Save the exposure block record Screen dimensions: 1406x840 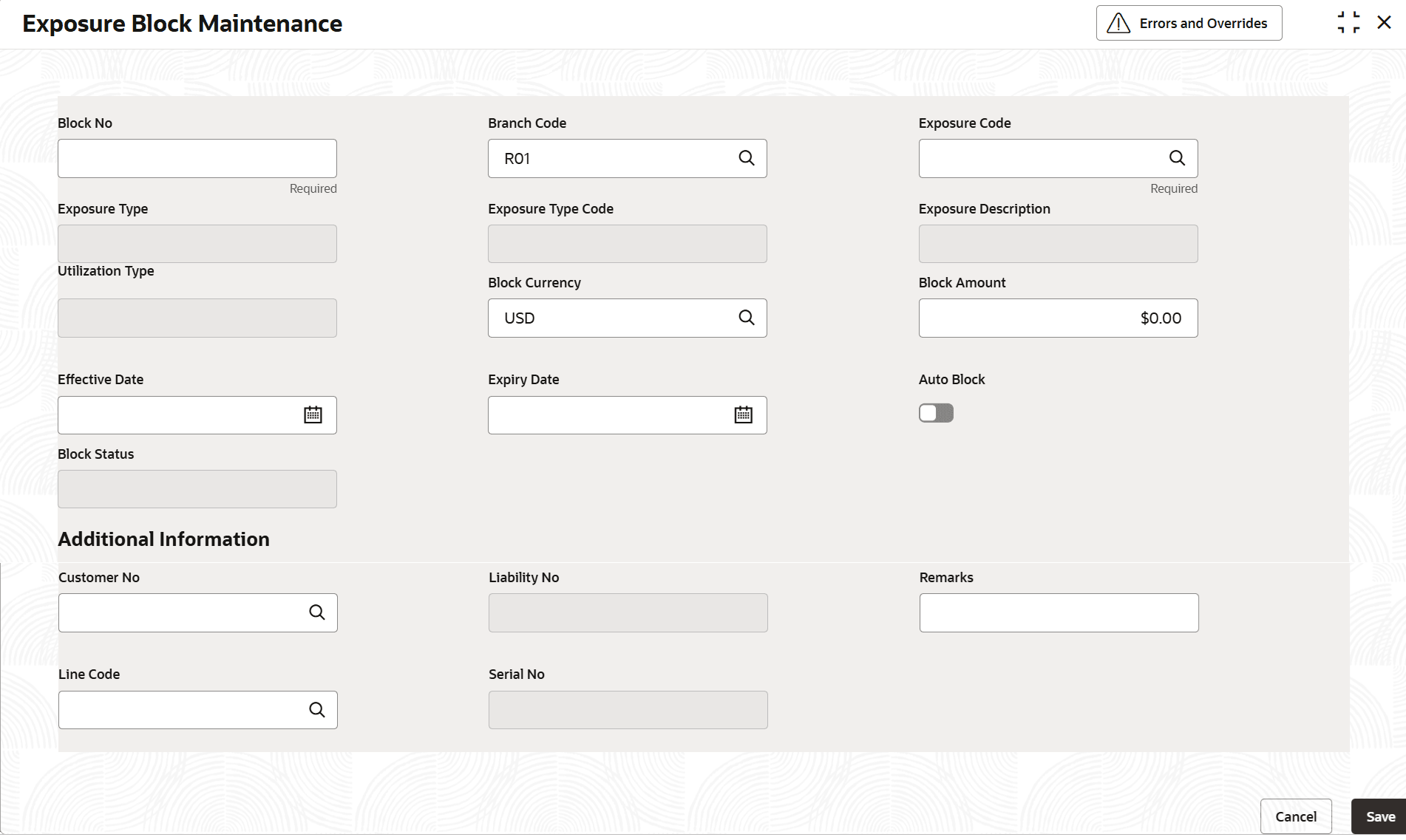(x=1379, y=816)
